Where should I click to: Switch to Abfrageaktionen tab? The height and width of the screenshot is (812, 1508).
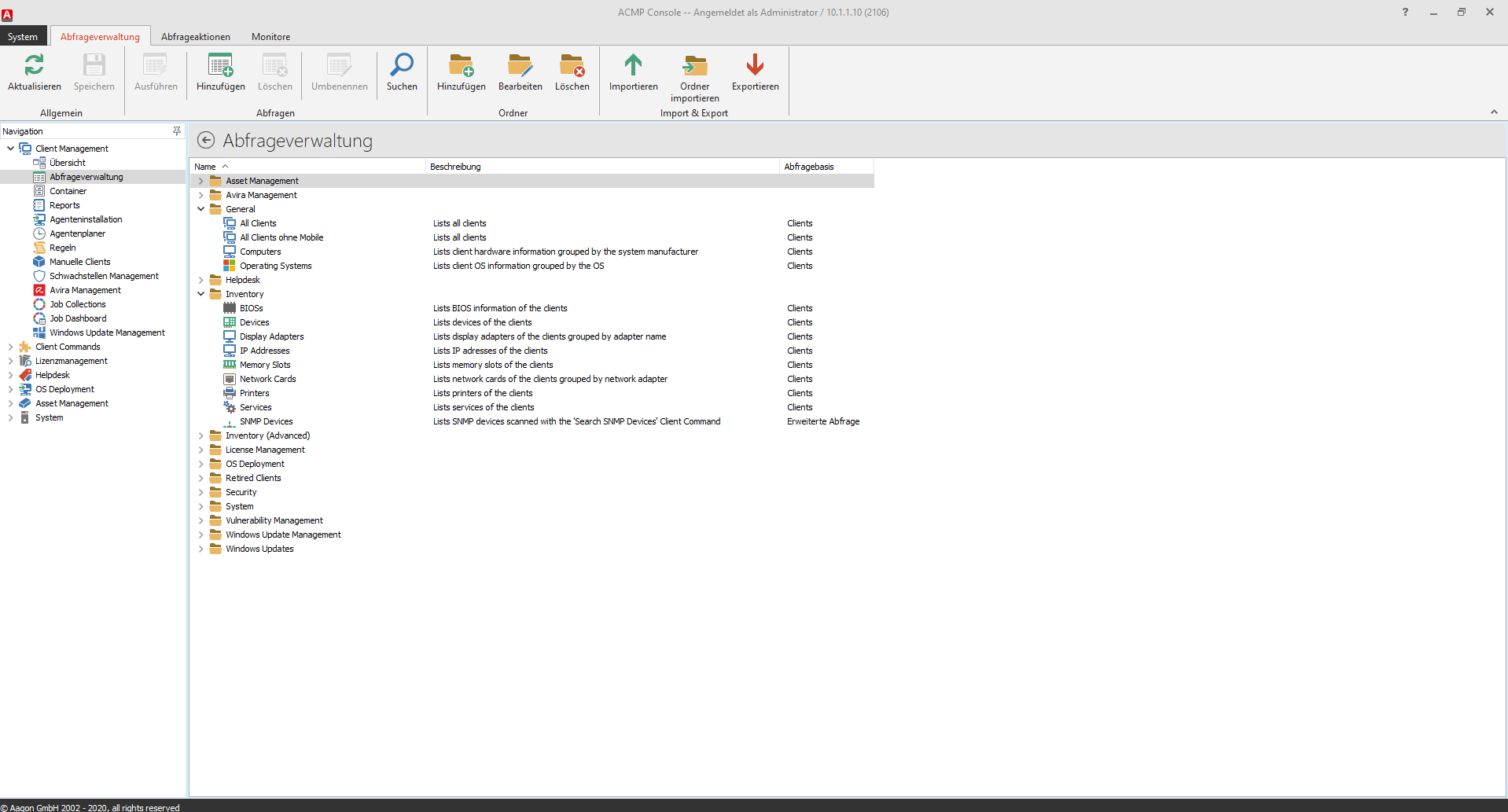(196, 37)
